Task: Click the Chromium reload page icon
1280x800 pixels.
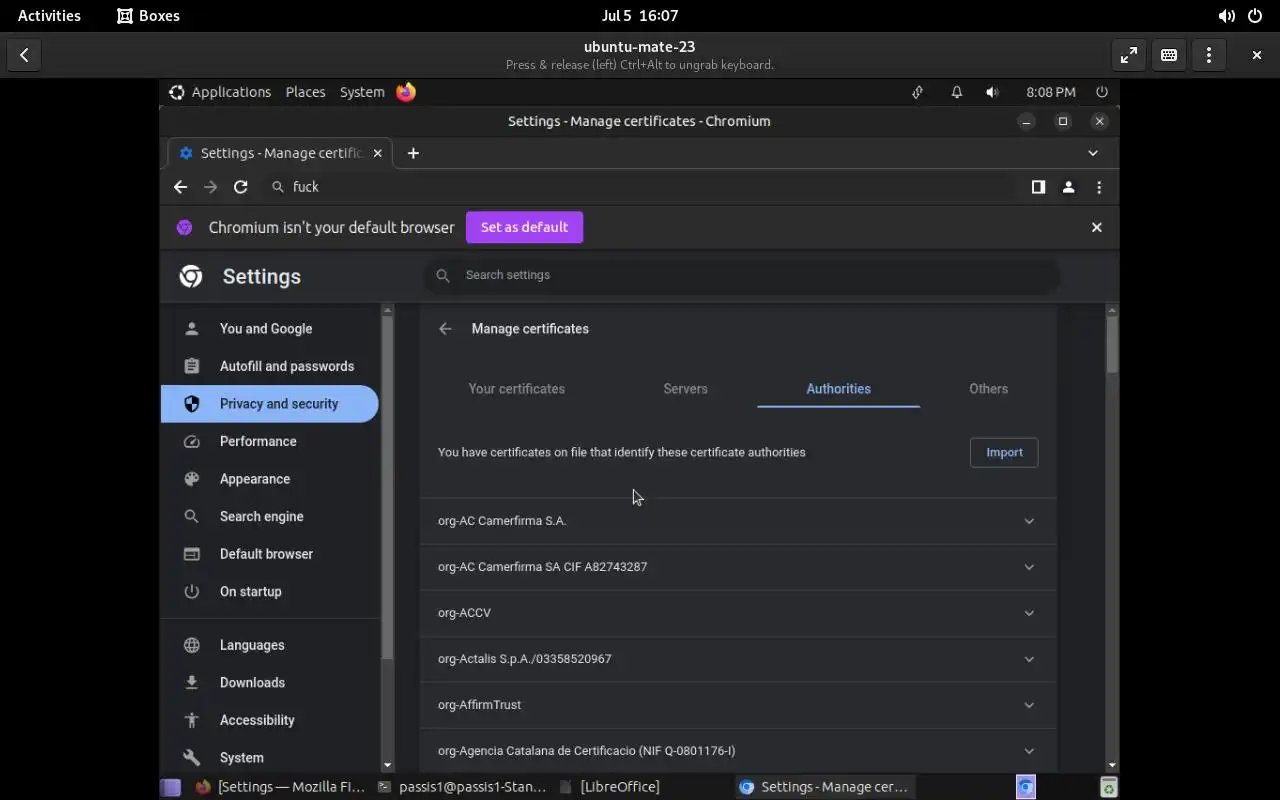Action: click(241, 187)
